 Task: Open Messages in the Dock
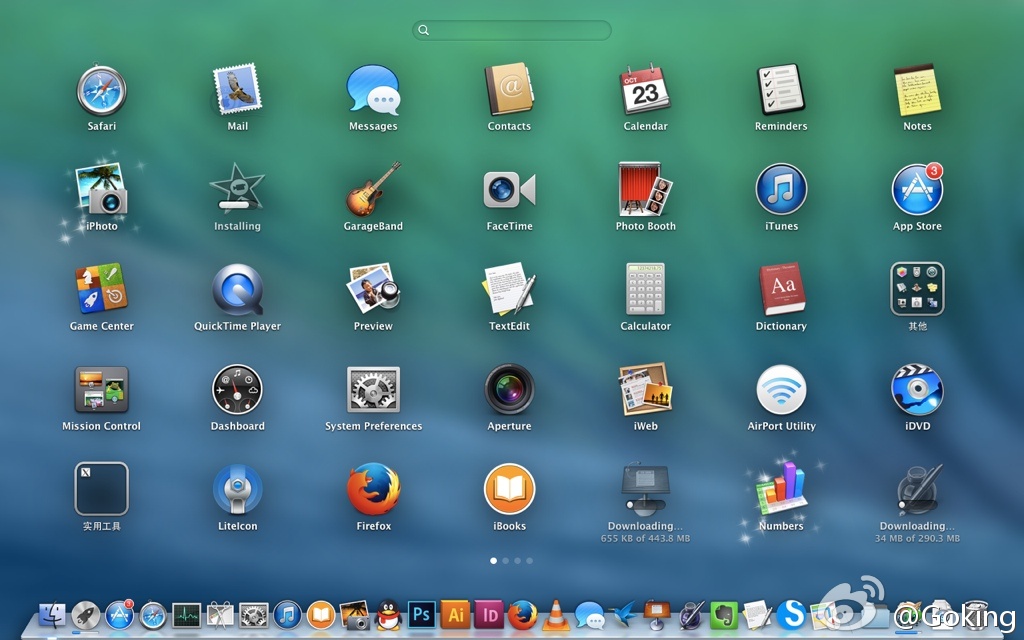click(x=590, y=615)
